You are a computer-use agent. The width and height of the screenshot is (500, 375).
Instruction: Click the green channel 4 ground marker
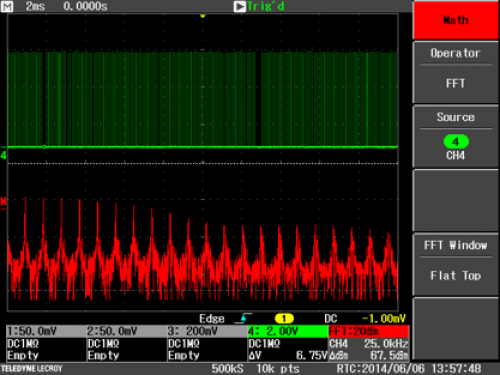[x=3, y=155]
